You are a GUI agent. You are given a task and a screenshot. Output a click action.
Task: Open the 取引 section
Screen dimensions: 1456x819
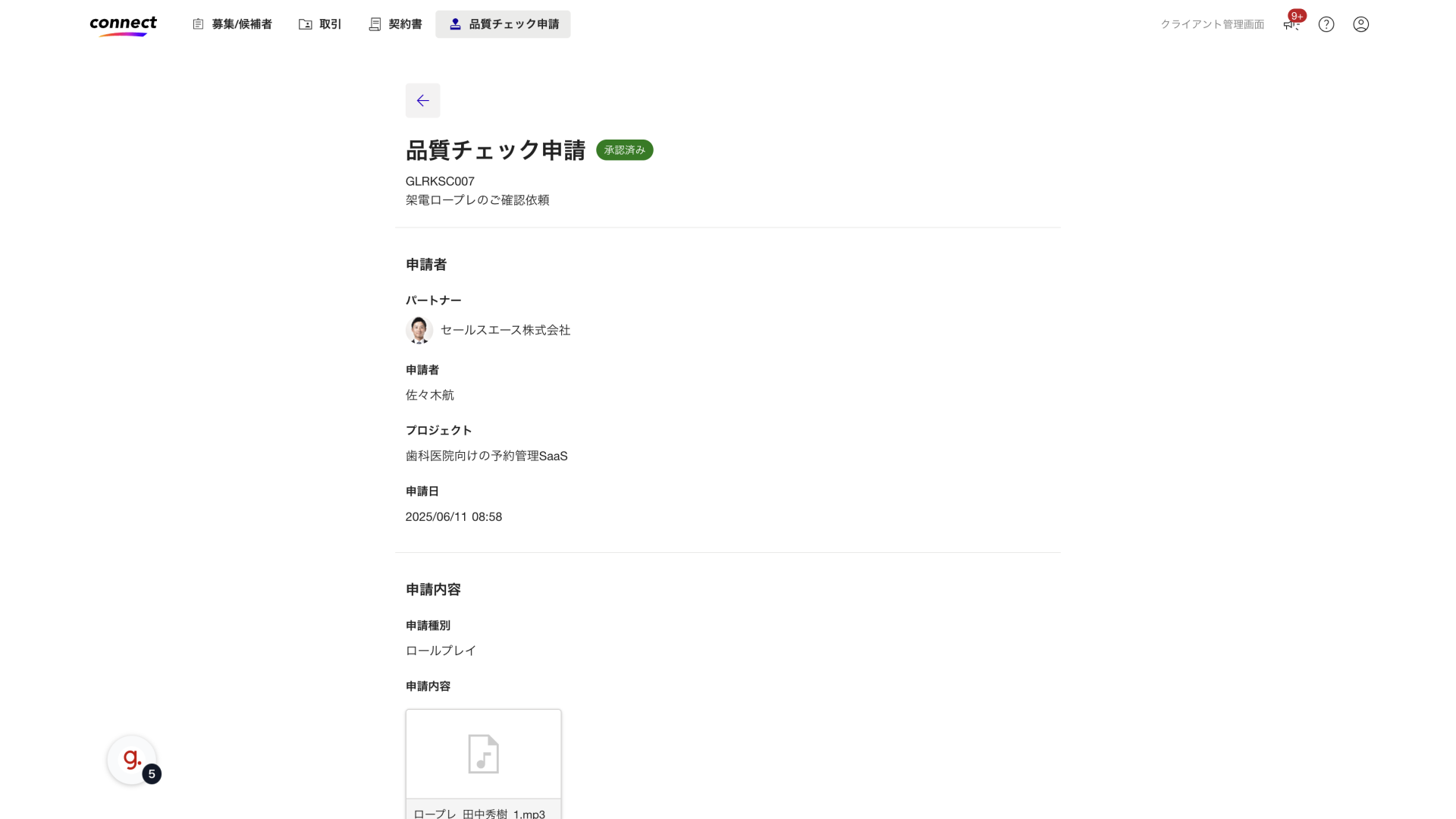tap(329, 24)
